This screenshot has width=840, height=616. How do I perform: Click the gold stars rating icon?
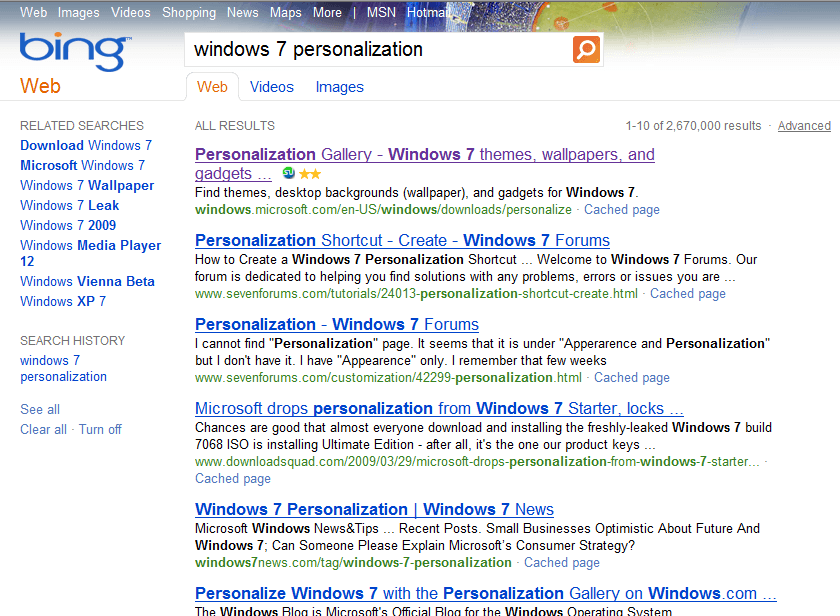[x=310, y=174]
